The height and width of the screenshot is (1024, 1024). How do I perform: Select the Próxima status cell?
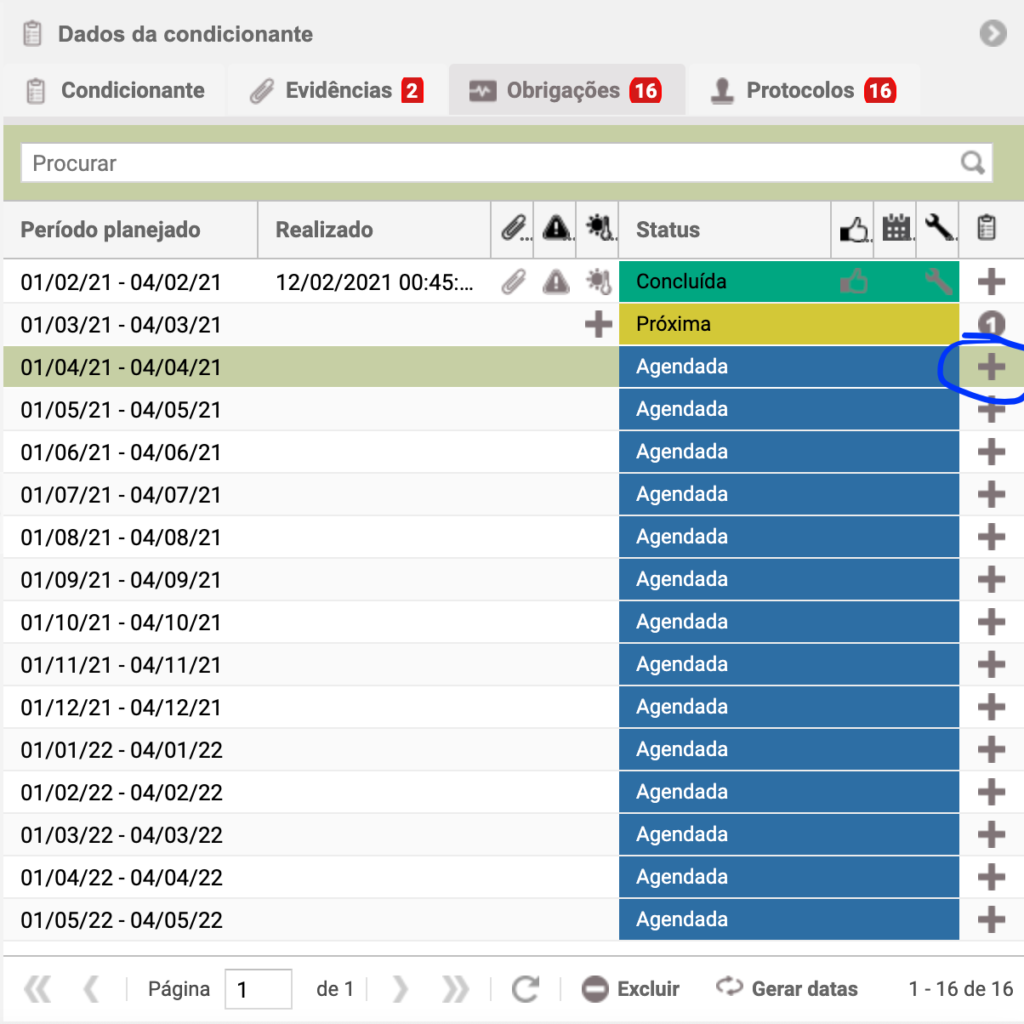click(x=724, y=324)
